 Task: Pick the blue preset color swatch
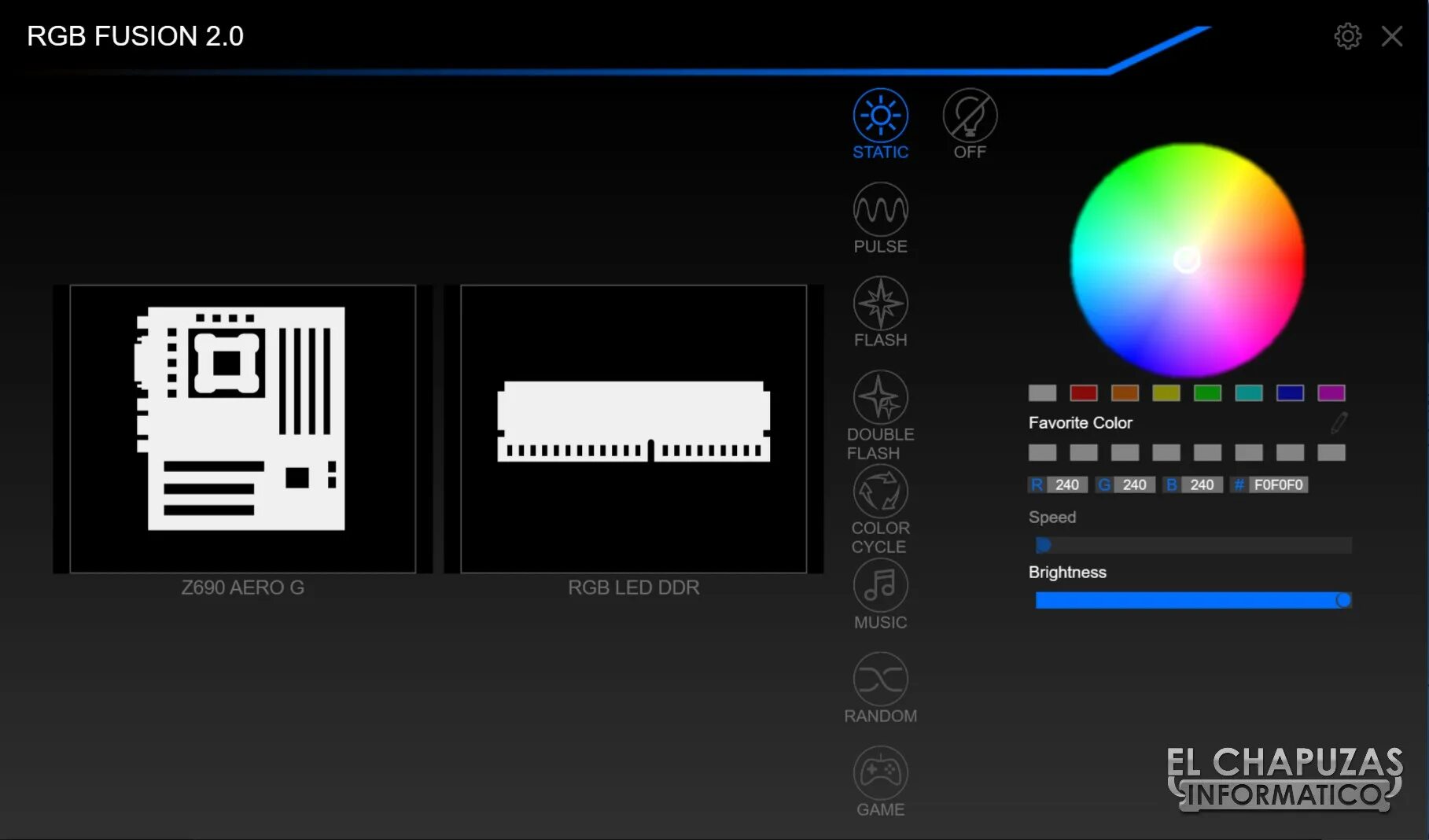tap(1290, 392)
